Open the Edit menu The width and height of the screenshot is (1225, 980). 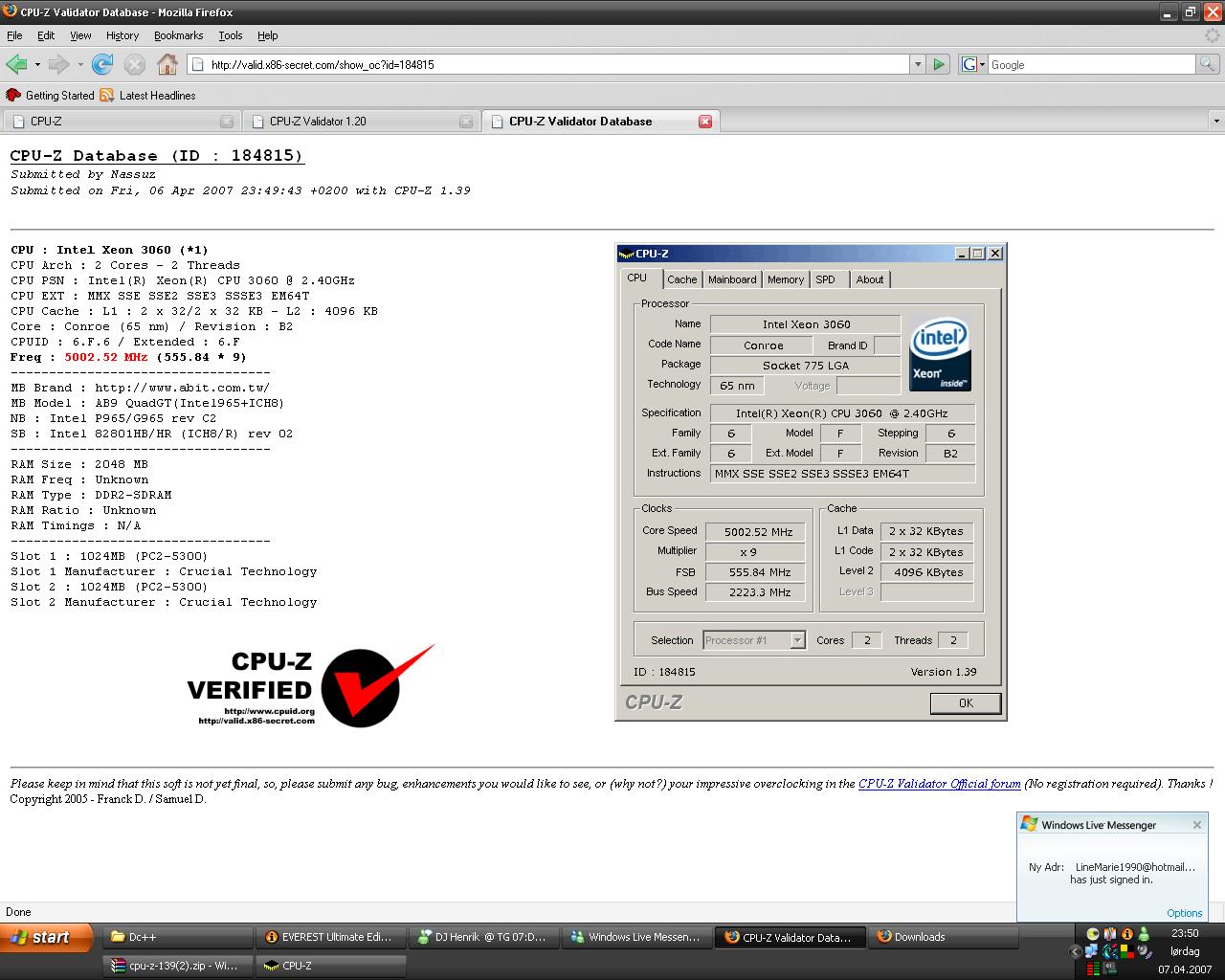(46, 35)
